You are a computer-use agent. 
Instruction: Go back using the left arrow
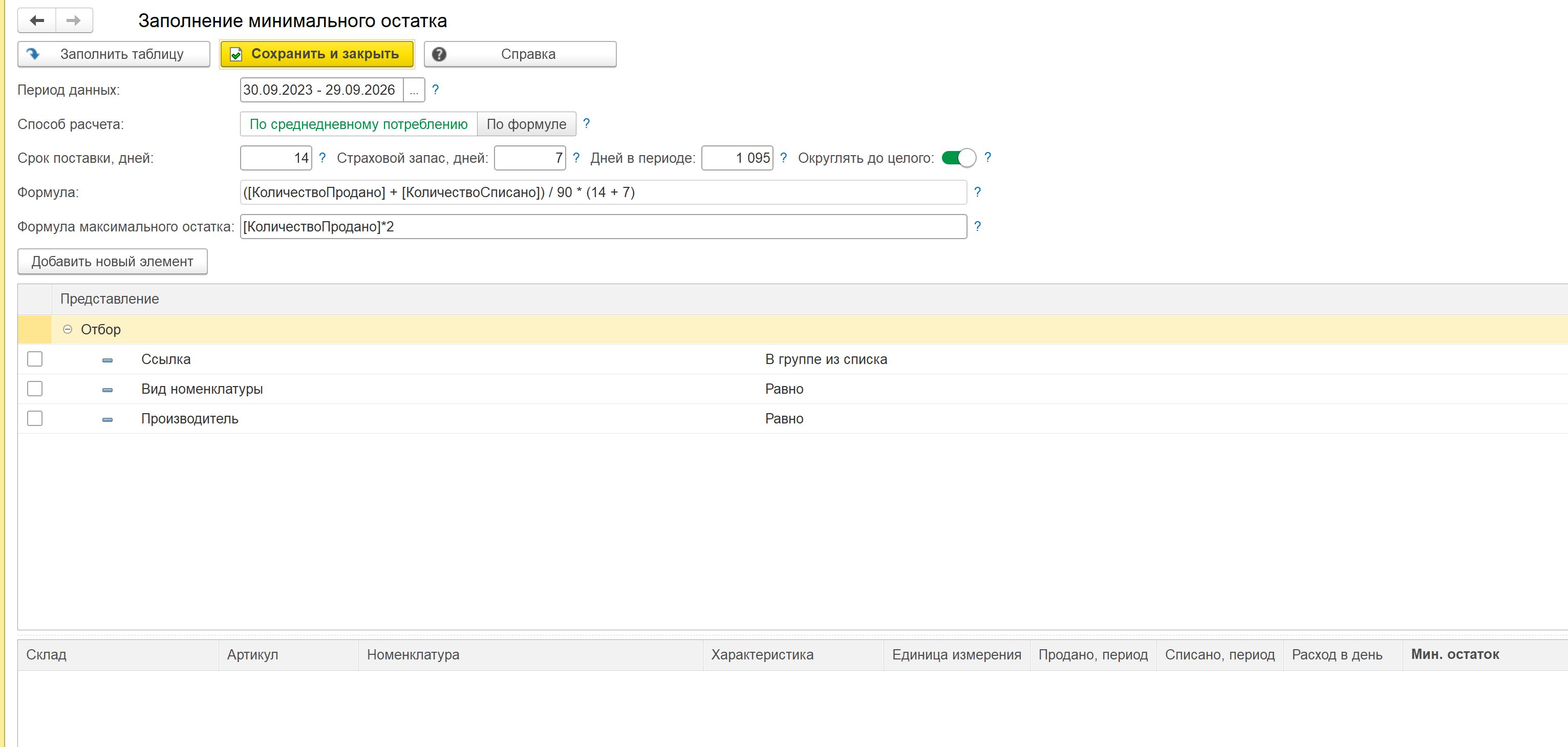pyautogui.click(x=37, y=20)
